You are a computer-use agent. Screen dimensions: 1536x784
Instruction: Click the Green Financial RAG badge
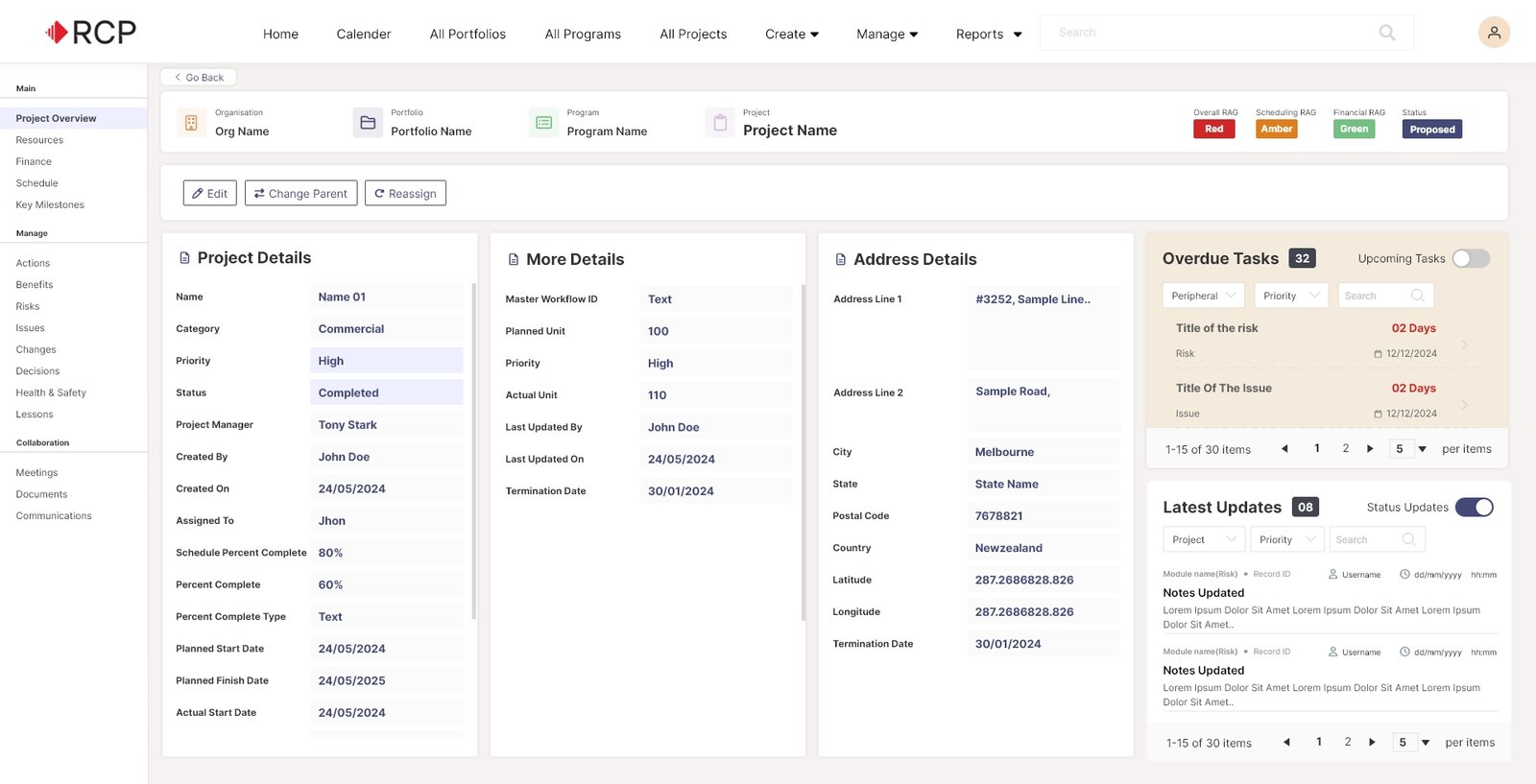1354,129
